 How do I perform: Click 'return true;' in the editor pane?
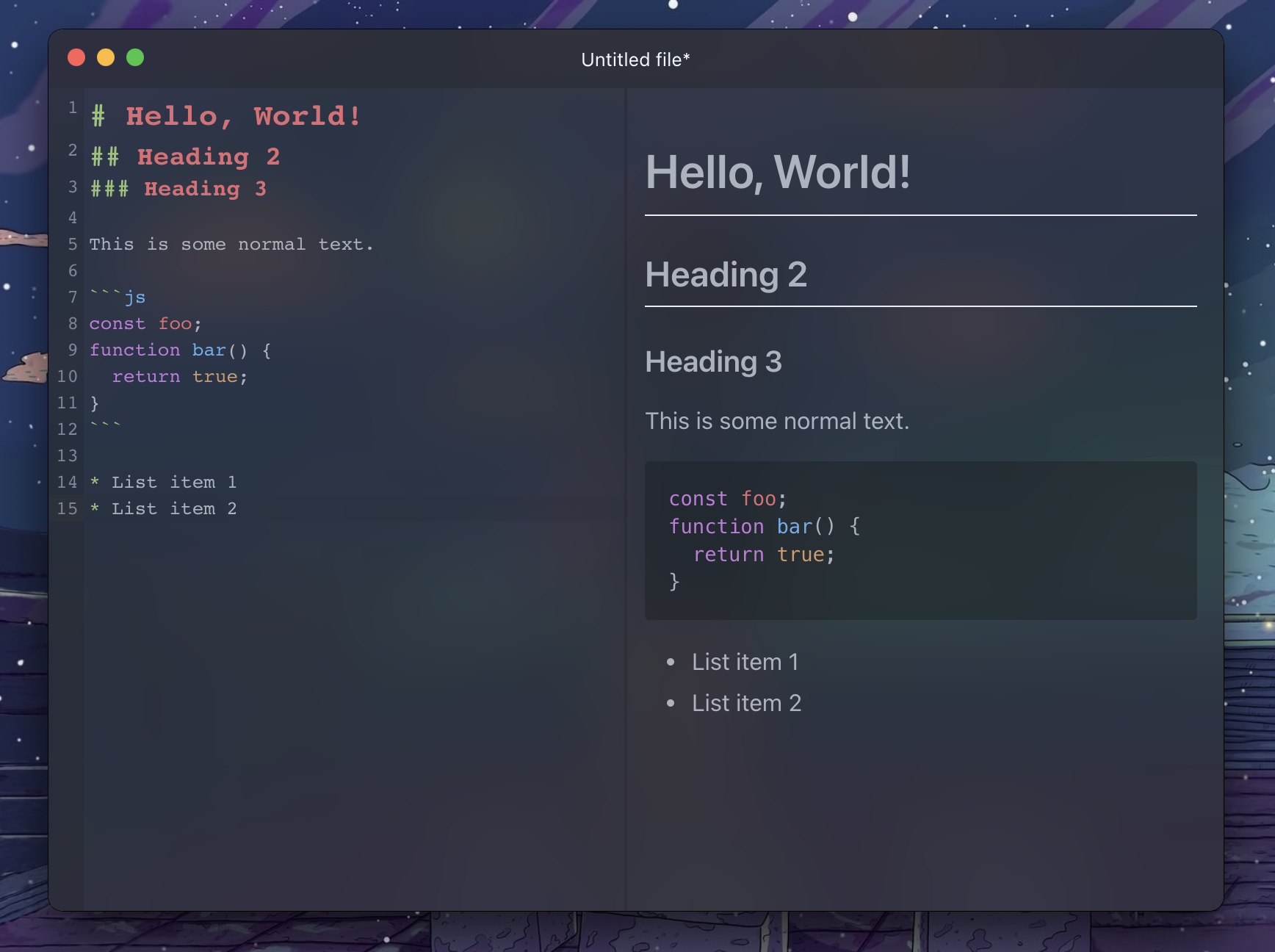pyautogui.click(x=180, y=376)
